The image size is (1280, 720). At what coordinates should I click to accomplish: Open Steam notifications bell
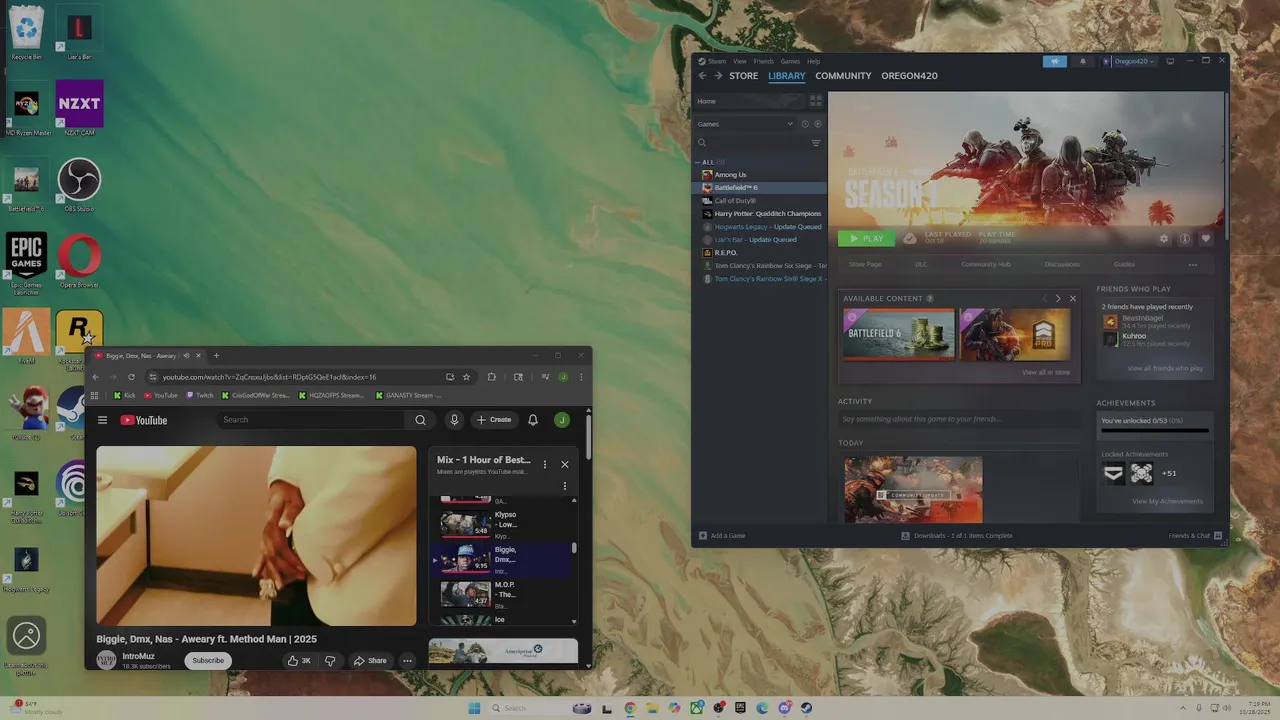coord(1082,61)
